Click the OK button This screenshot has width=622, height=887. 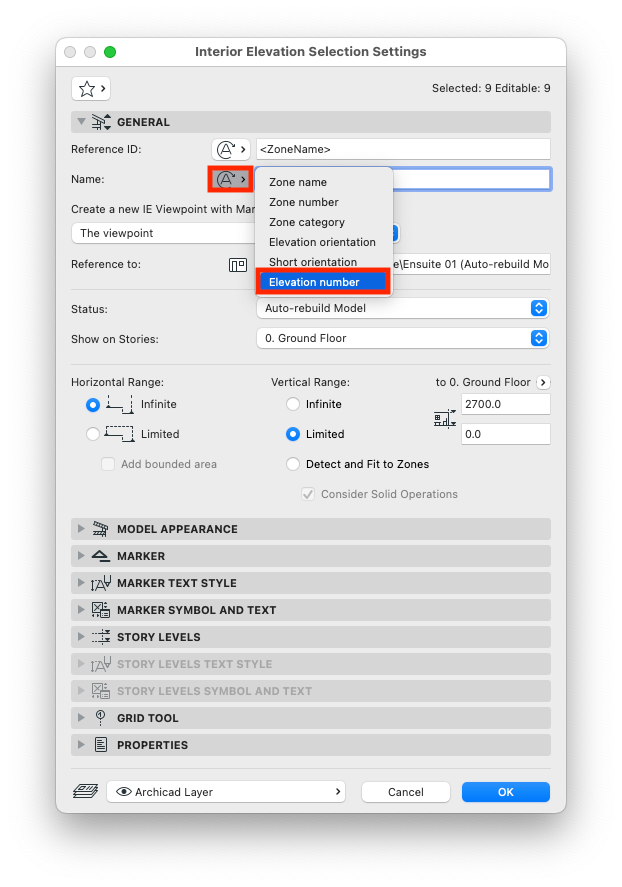click(506, 792)
